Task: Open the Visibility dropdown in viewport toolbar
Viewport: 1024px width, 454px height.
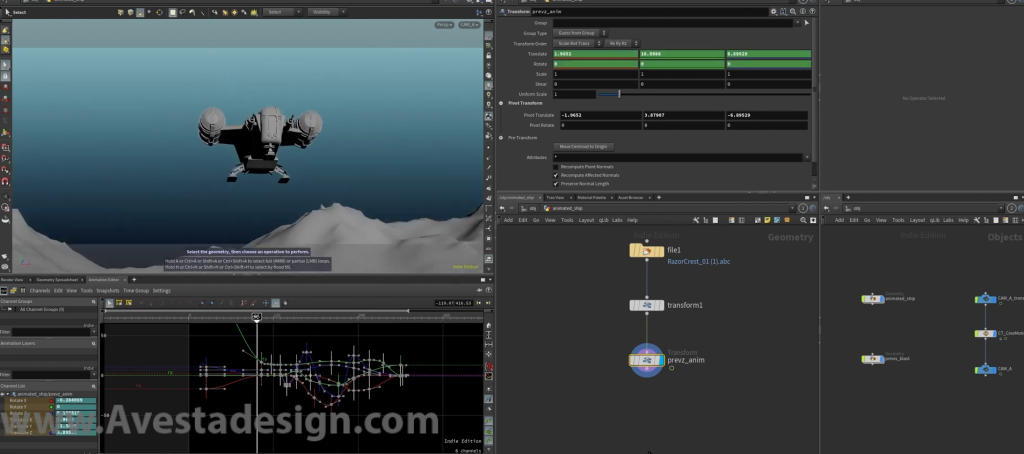Action: [327, 12]
